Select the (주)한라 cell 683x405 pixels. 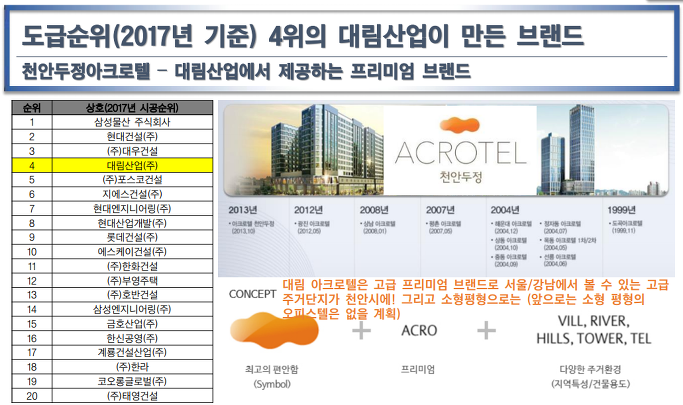pos(132,367)
